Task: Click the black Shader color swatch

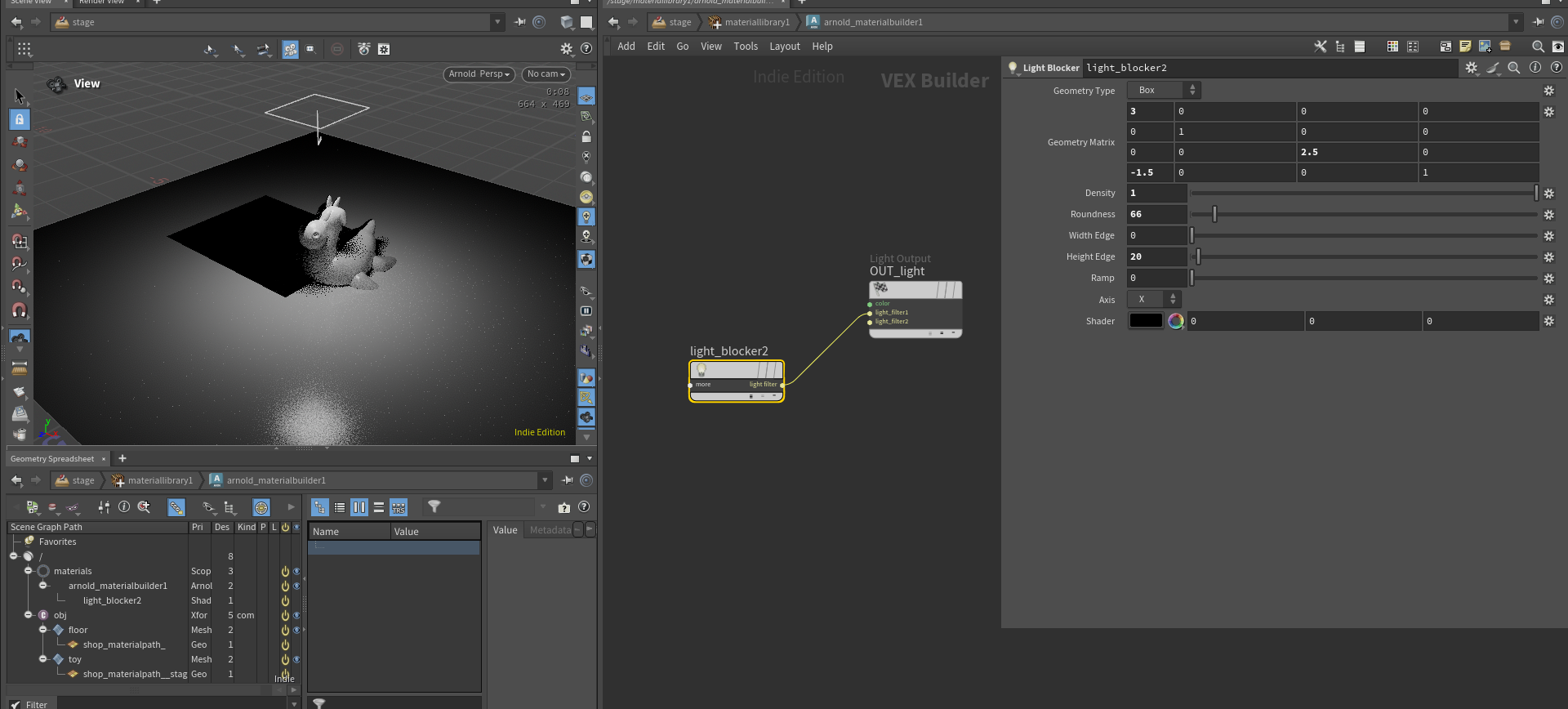Action: 1145,321
